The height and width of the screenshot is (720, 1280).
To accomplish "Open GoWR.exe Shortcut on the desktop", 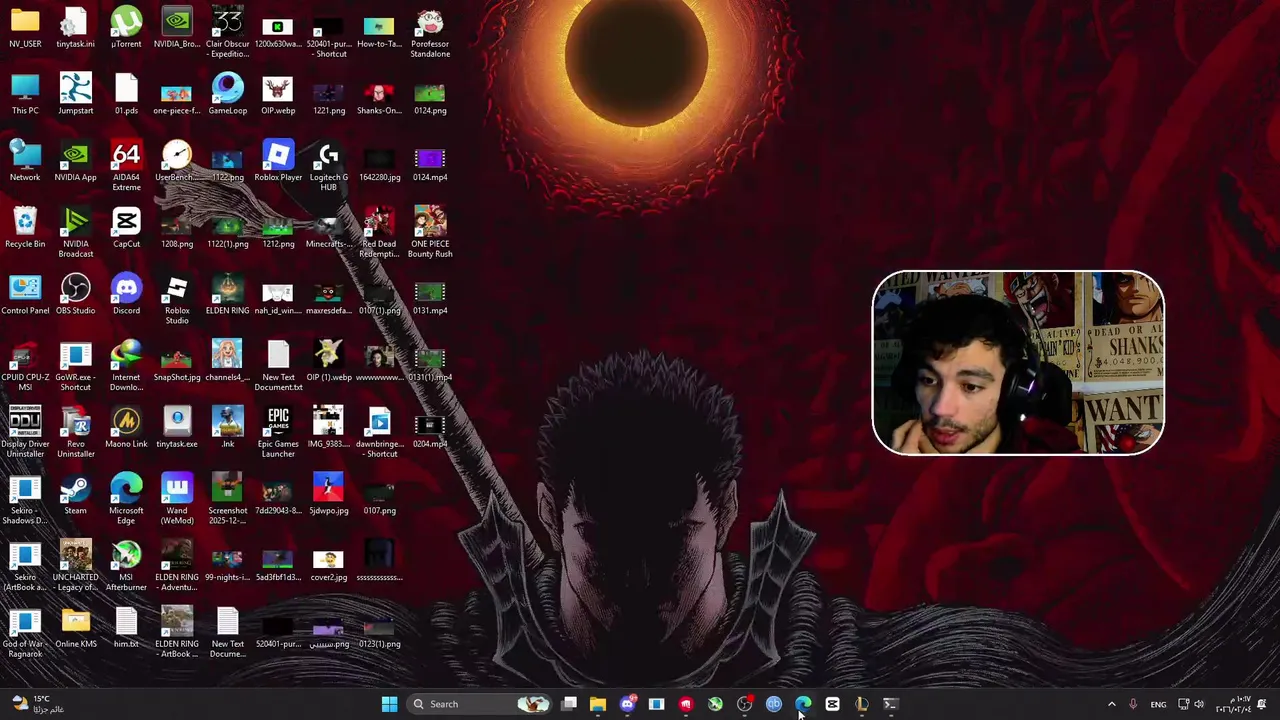I will (76, 365).
